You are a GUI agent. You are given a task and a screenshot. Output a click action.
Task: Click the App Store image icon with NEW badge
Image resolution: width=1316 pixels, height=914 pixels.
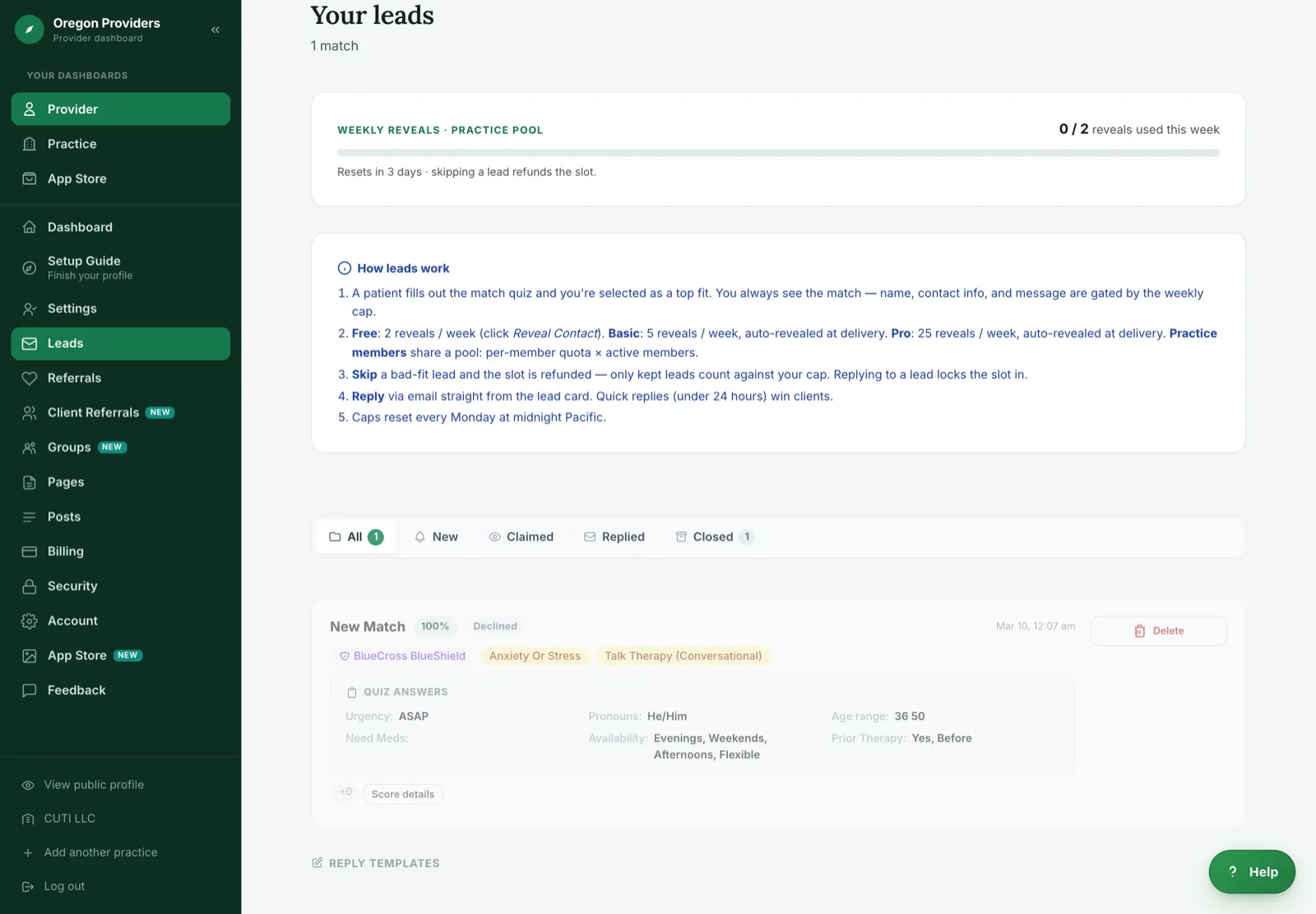click(x=30, y=656)
